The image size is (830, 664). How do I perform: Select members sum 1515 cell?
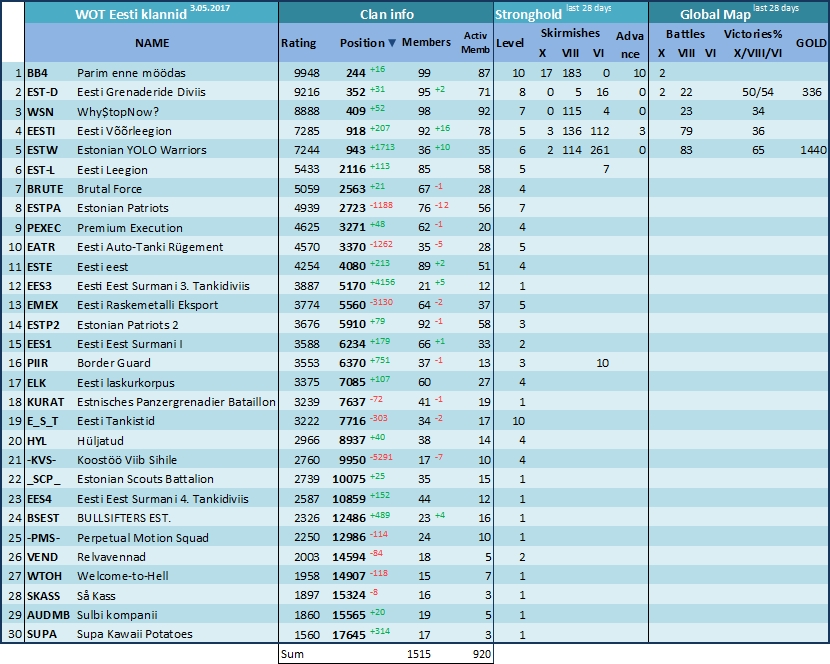coord(419,654)
